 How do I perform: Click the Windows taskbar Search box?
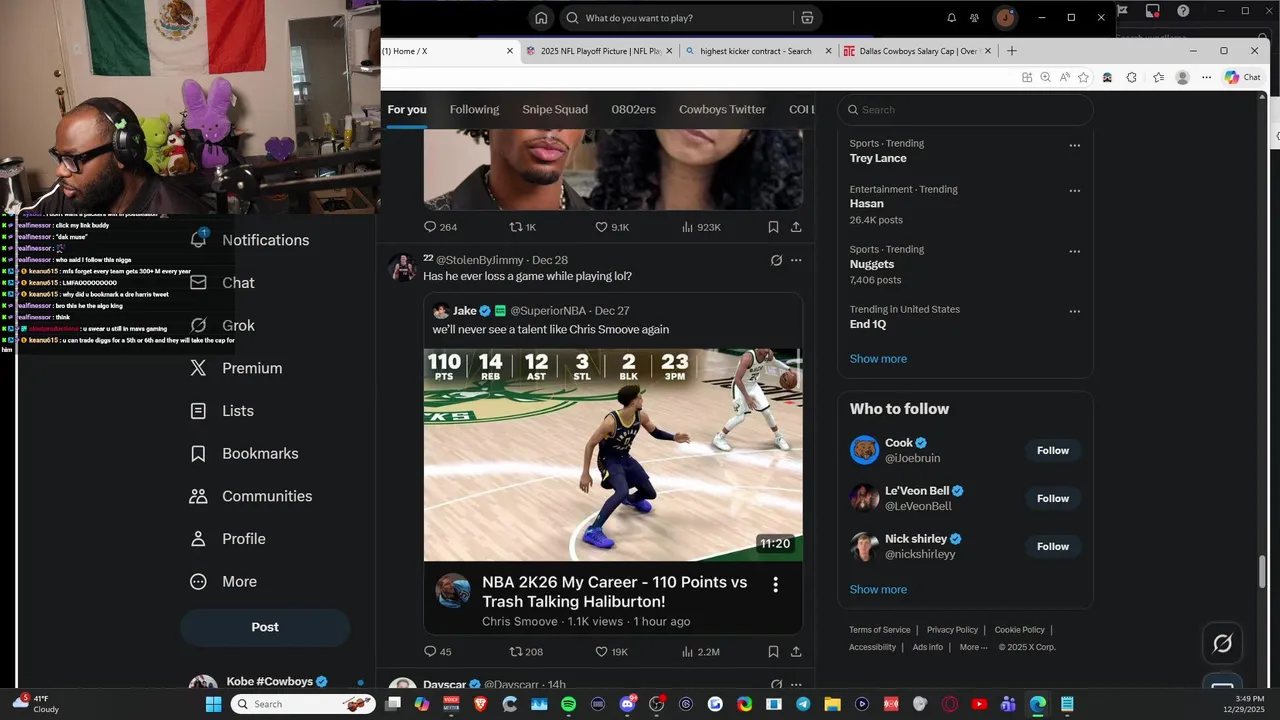coord(305,704)
